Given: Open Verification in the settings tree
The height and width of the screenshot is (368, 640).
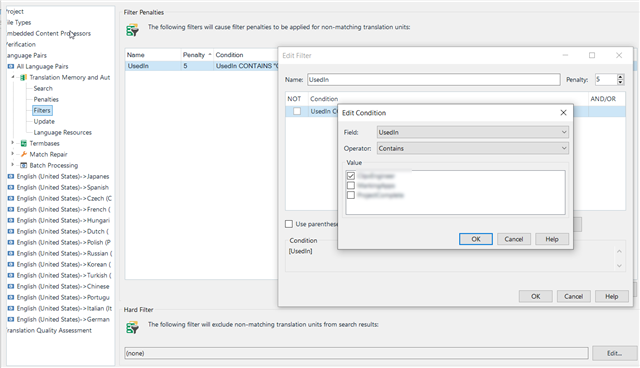Looking at the screenshot, I should pyautogui.click(x=21, y=44).
